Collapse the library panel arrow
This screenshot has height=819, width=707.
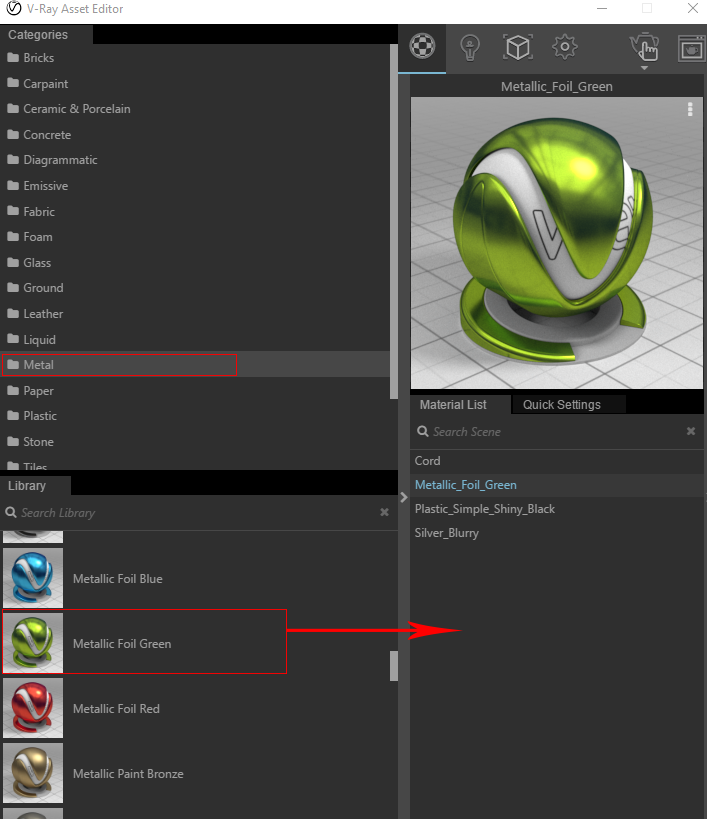pyautogui.click(x=404, y=497)
